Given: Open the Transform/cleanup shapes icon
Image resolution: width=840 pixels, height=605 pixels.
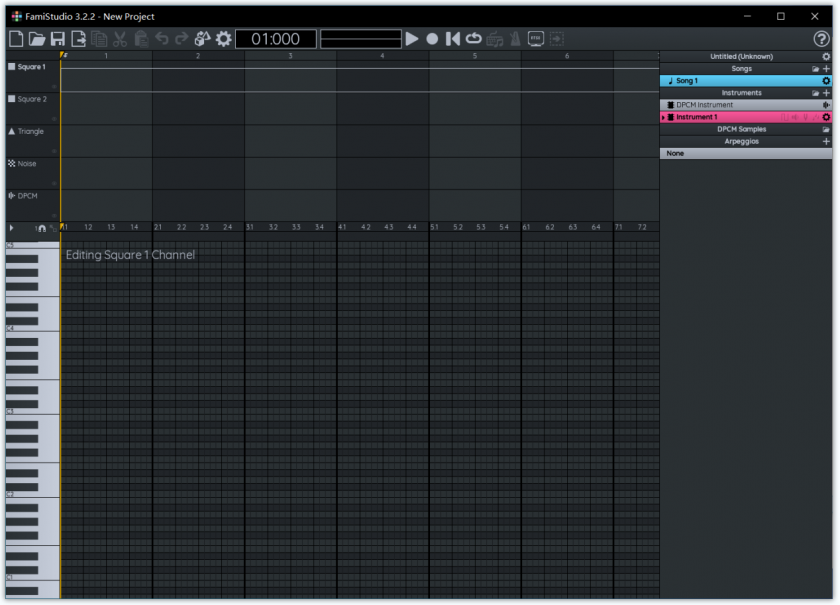Looking at the screenshot, I should [x=202, y=39].
